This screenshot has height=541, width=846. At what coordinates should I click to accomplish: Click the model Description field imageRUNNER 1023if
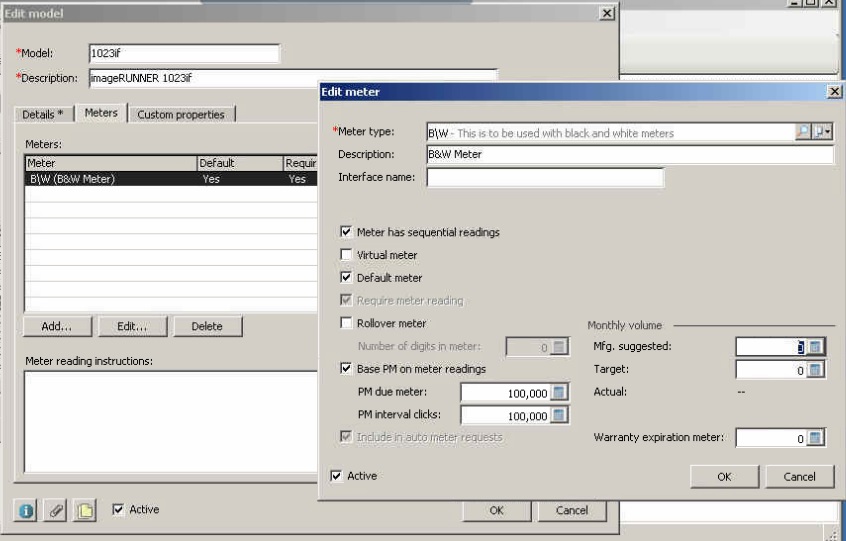tap(292, 78)
